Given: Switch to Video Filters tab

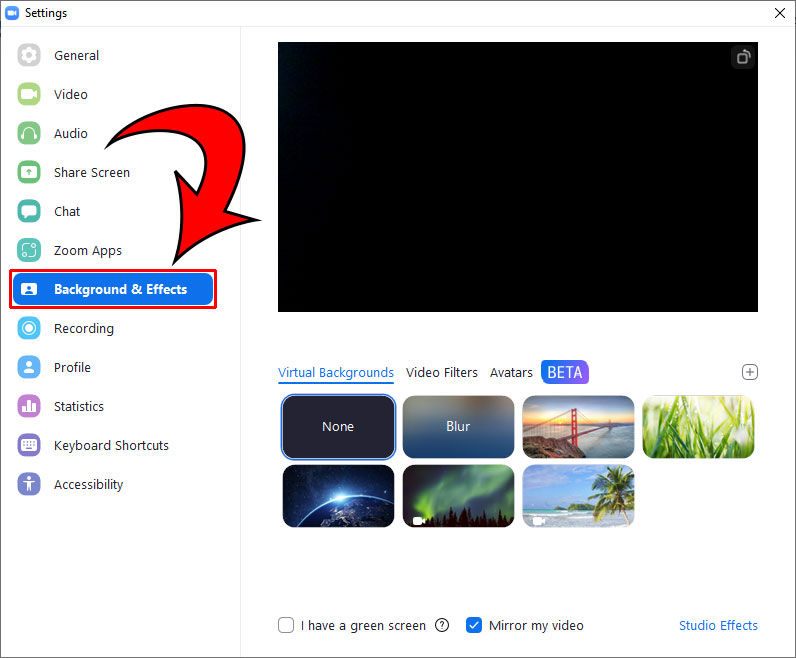Looking at the screenshot, I should coord(442,373).
